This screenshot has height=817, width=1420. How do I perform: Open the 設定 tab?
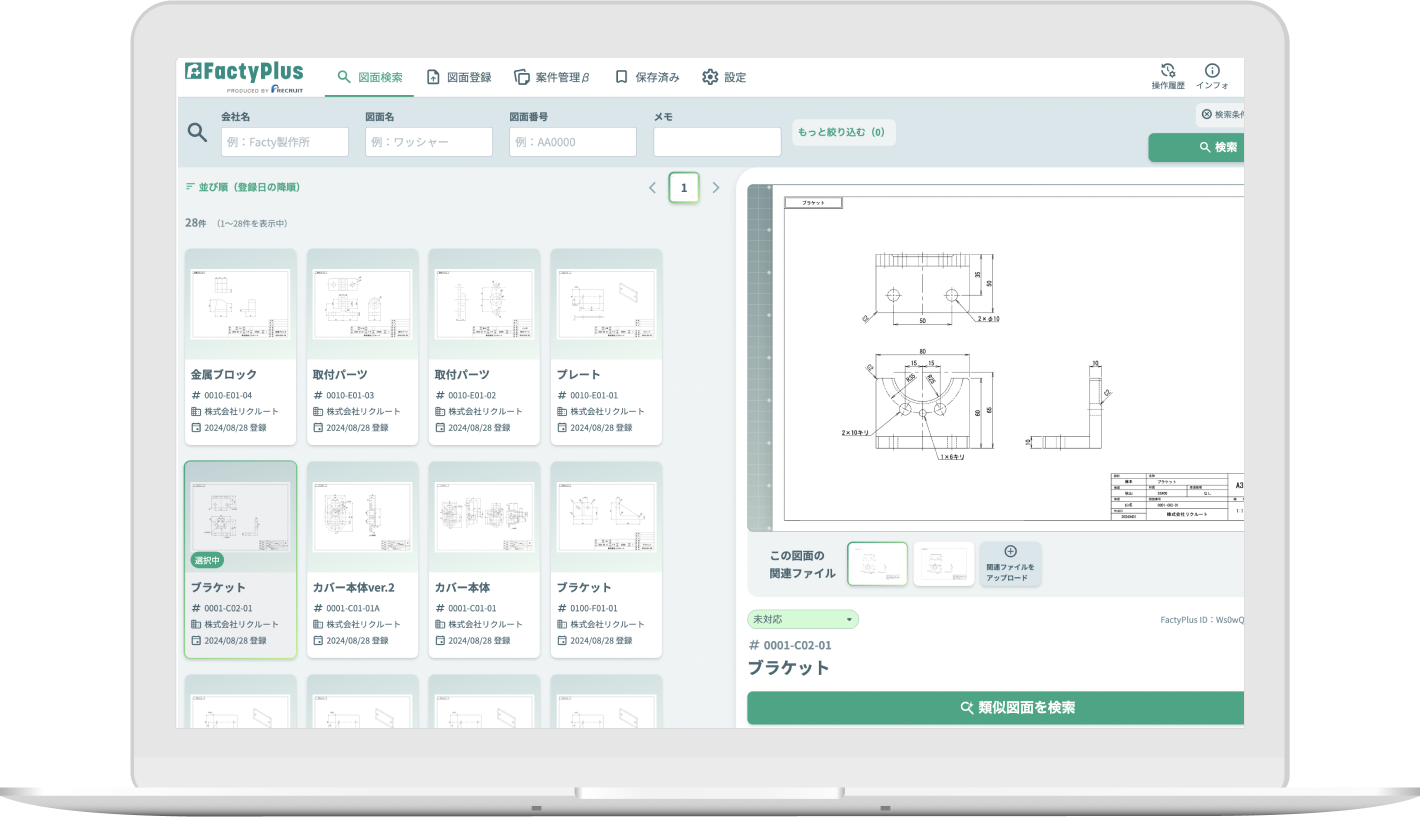(724, 77)
